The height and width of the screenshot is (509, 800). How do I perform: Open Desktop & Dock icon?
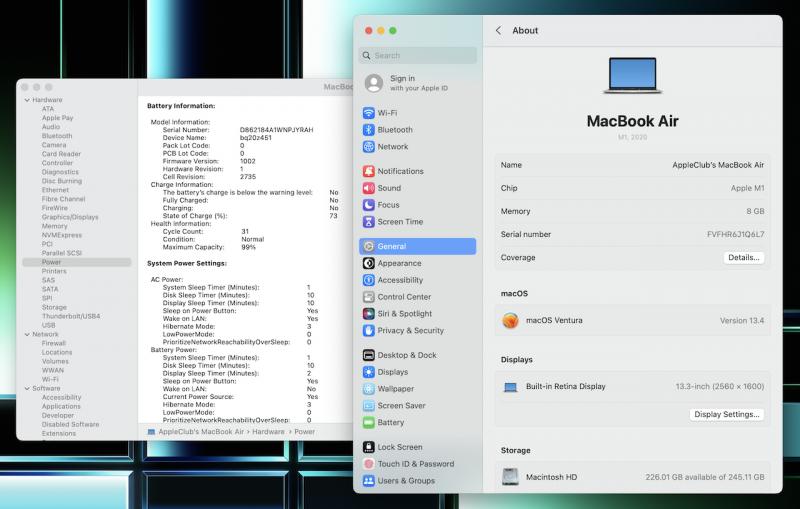click(x=368, y=354)
